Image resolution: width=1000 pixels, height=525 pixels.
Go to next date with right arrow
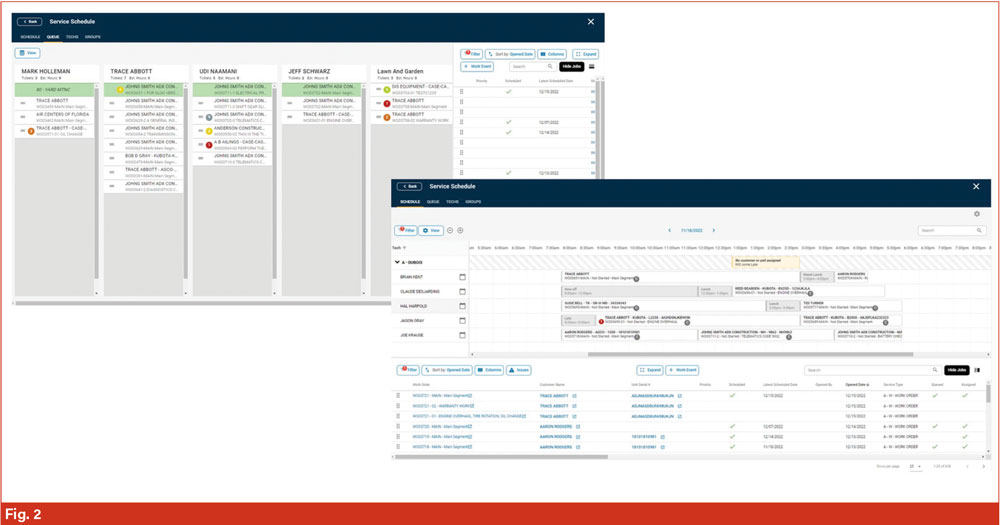714,230
